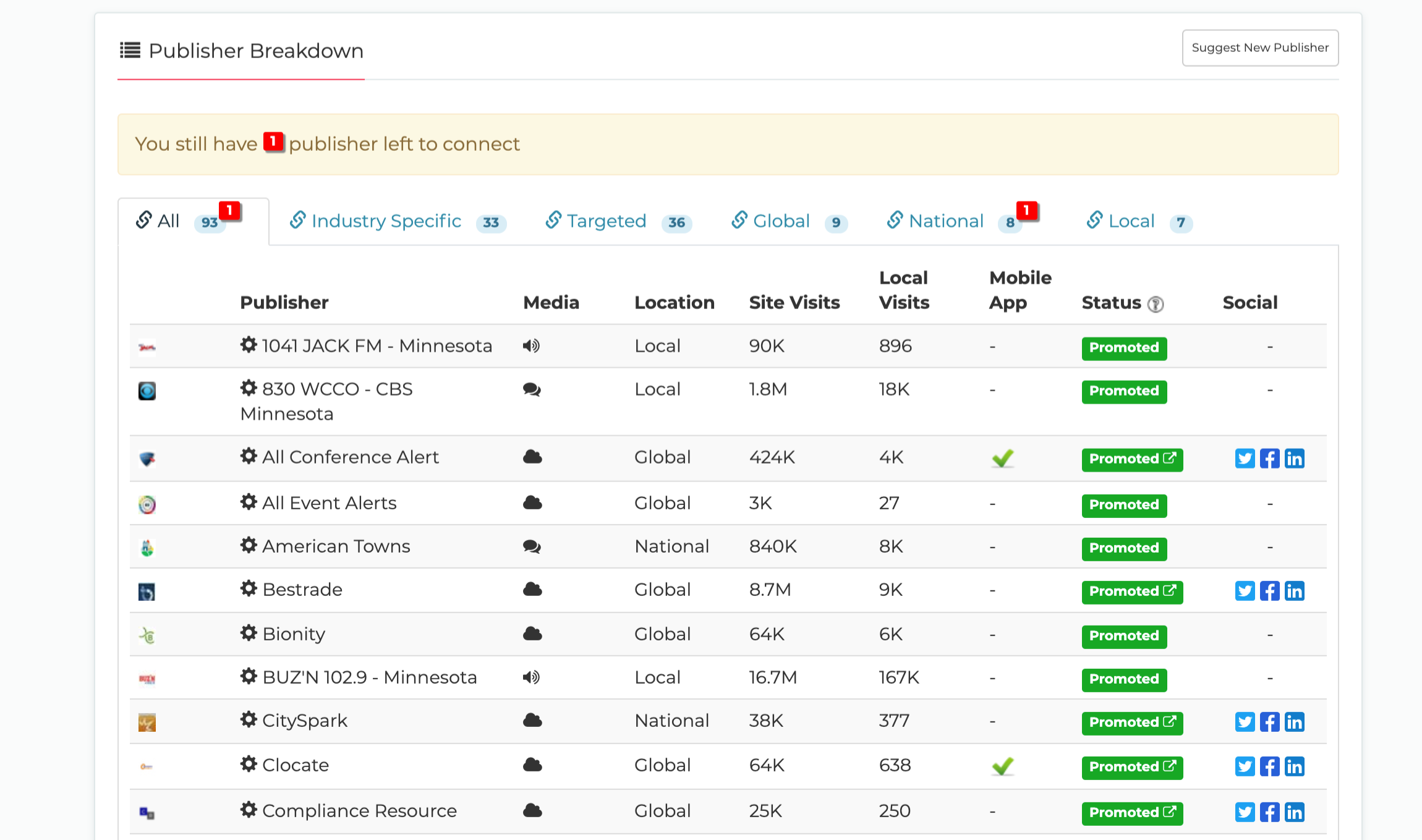Click the Mobile App checkmark for All Conference Alert
The image size is (1422, 840).
tap(1003, 459)
